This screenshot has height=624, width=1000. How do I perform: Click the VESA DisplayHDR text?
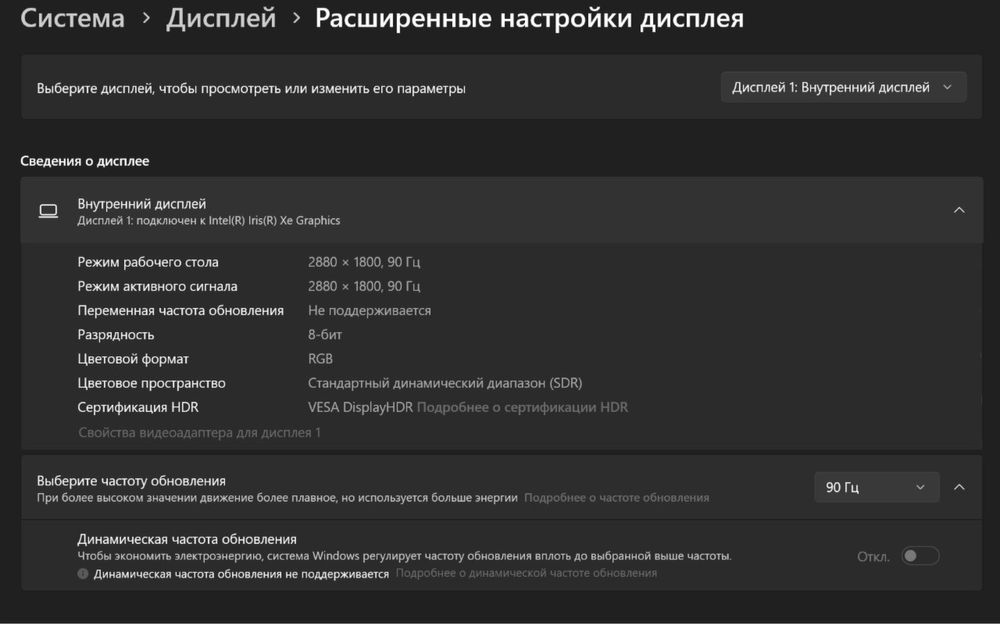click(x=360, y=407)
